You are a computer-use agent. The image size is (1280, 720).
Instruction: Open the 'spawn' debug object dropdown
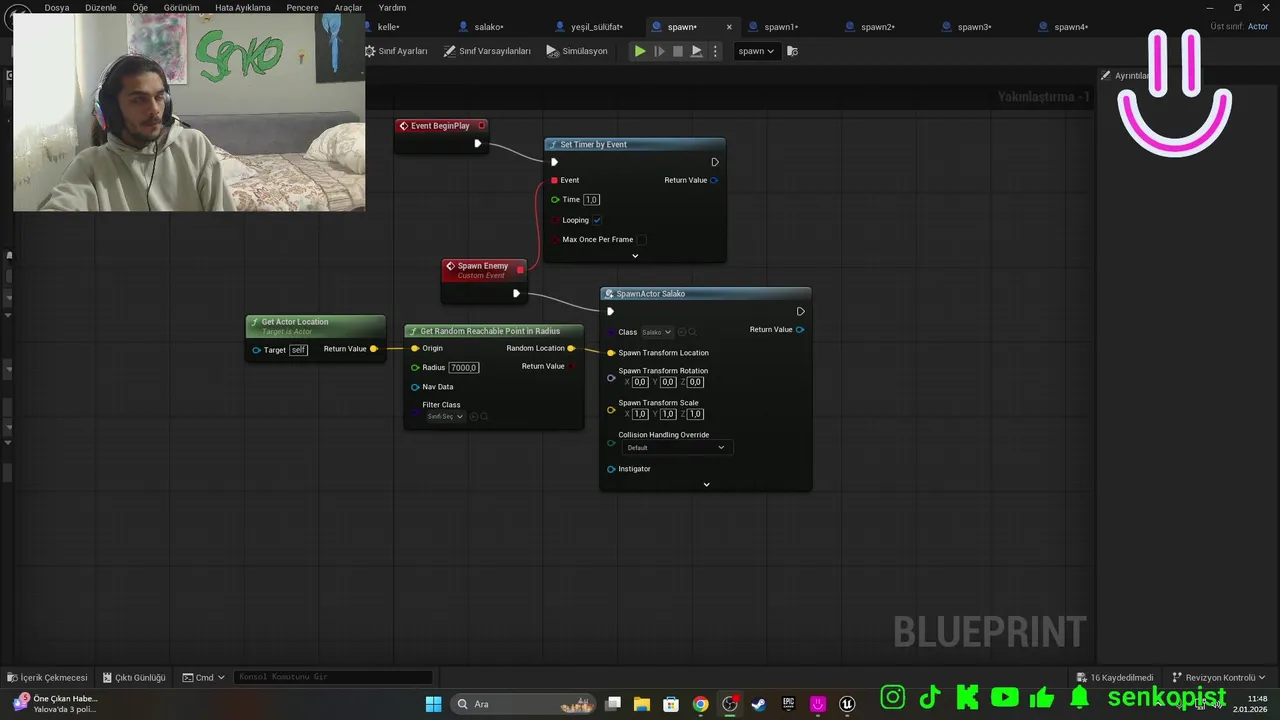[x=756, y=51]
